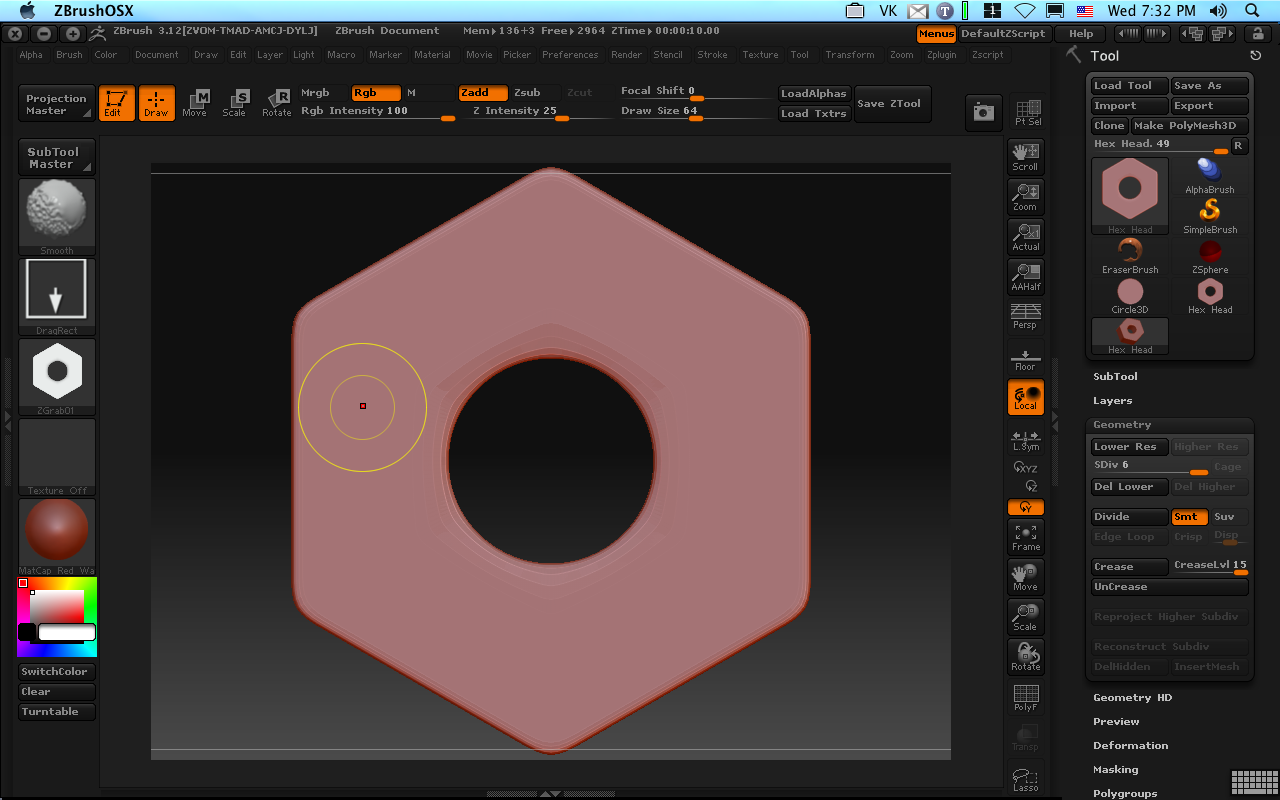Click the AAHalf view icon
Viewport: 1280px width, 800px height.
1025,276
